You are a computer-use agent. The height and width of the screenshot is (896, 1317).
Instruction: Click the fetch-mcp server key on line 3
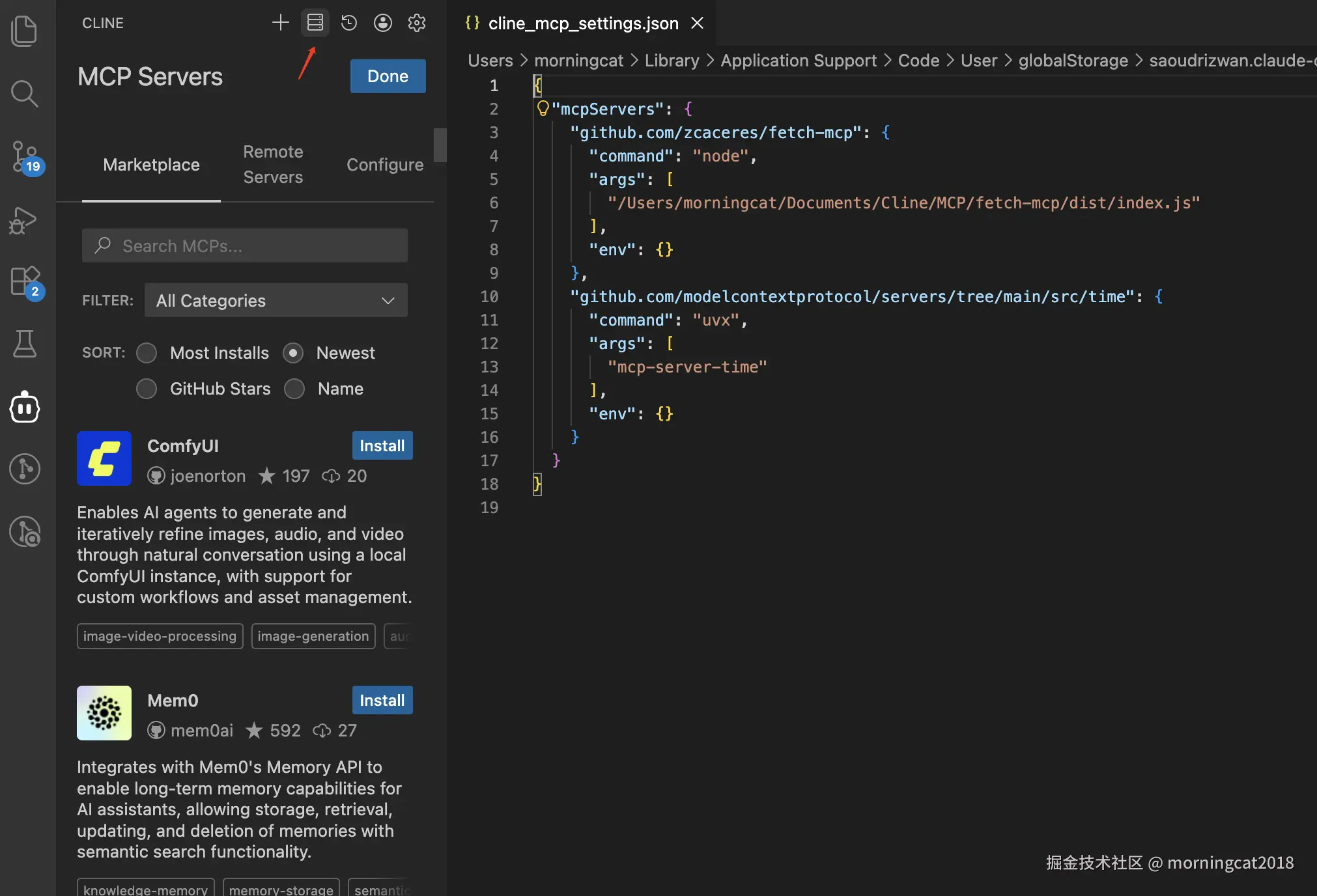pos(716,132)
